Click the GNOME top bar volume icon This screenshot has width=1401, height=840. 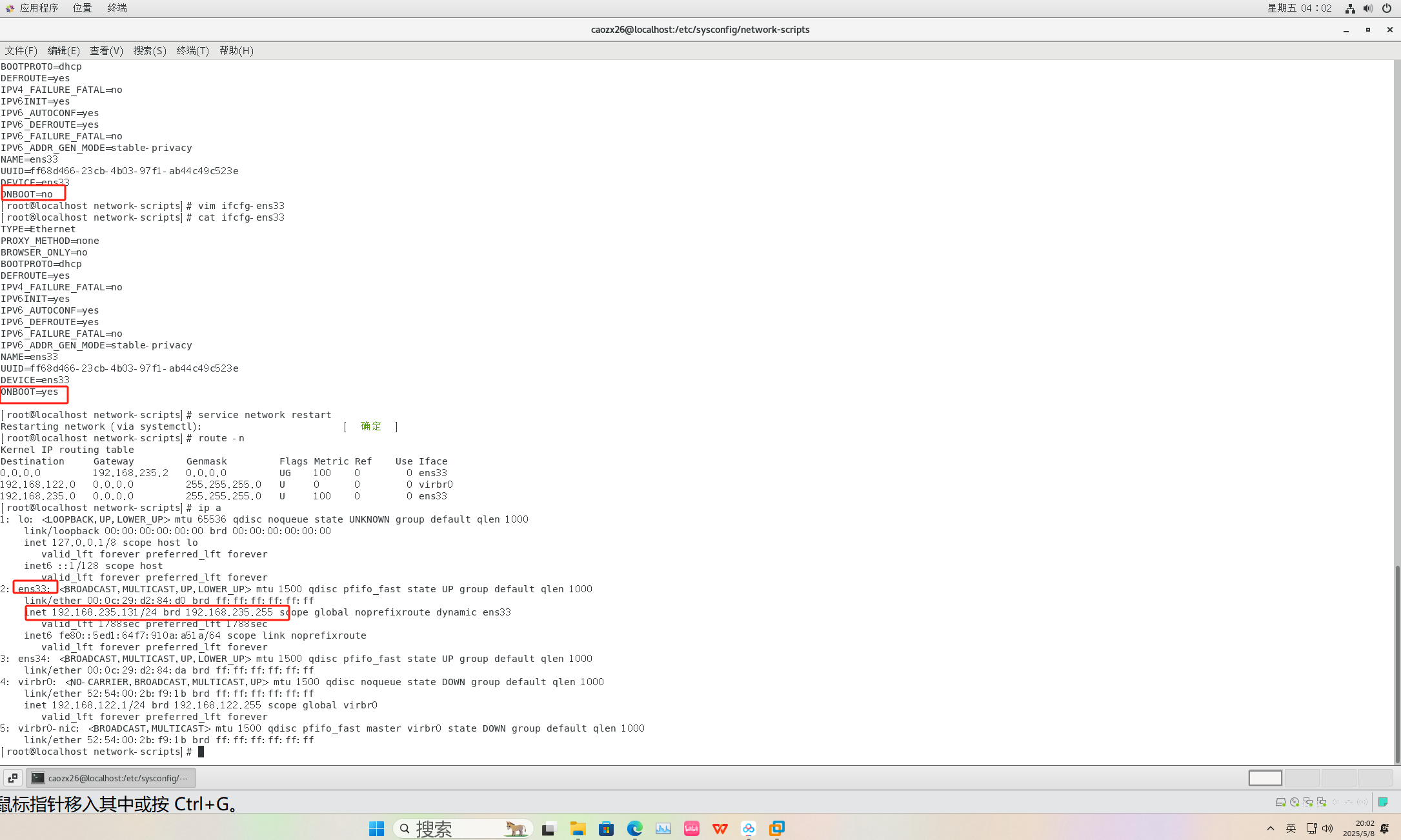tap(1367, 8)
